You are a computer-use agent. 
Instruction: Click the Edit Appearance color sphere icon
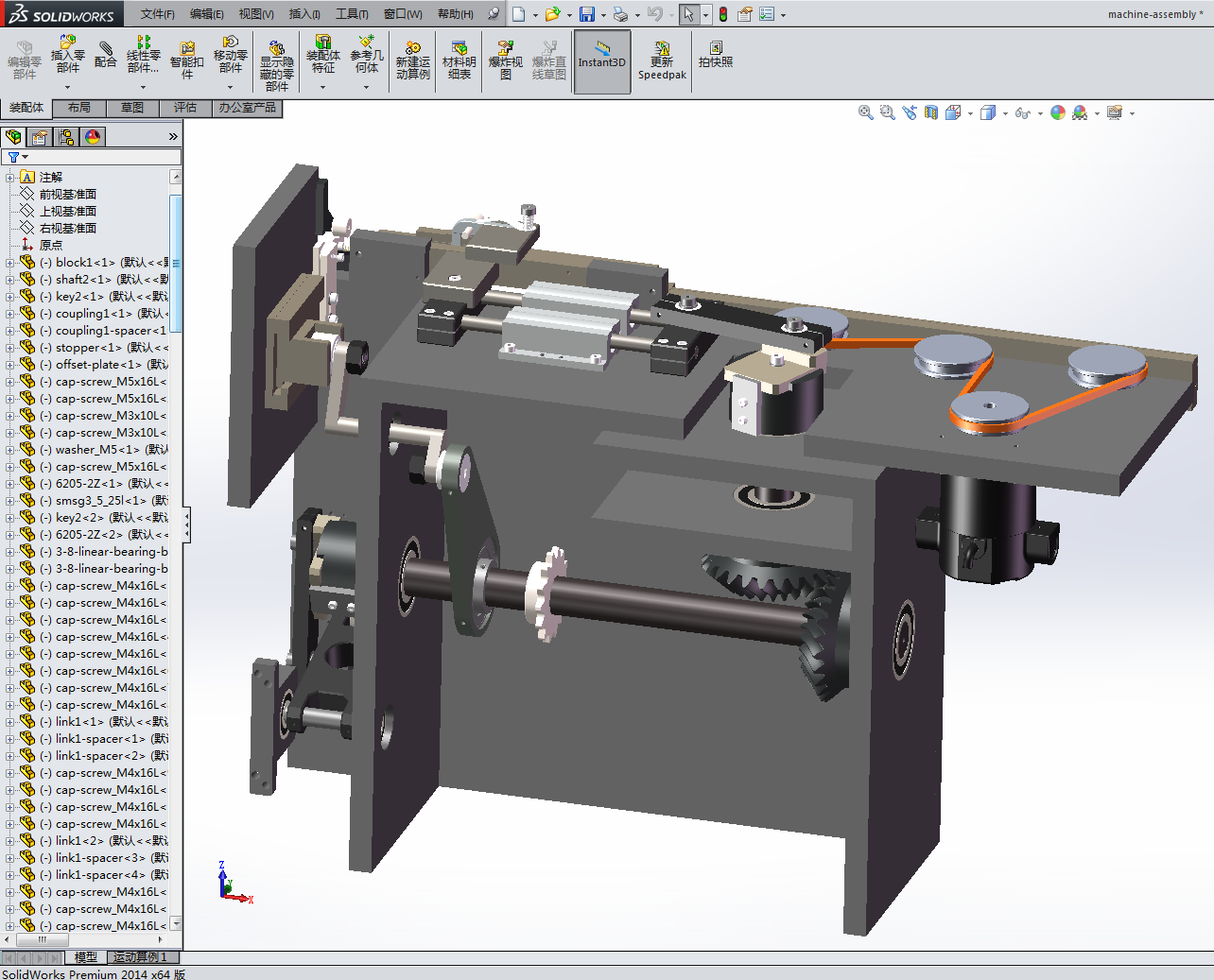pos(1058,112)
